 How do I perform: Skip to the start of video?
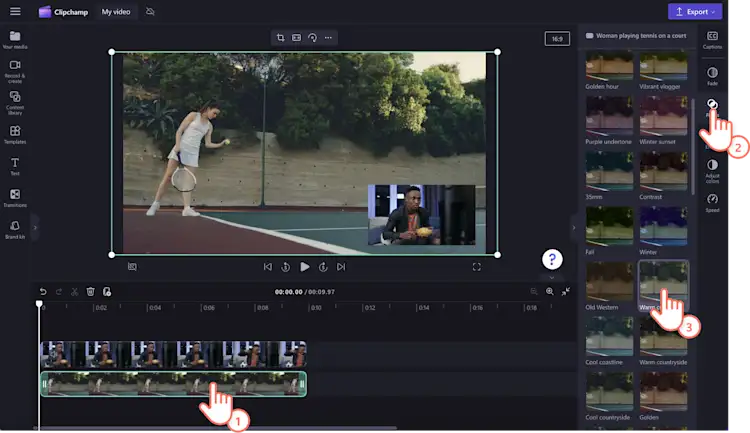click(268, 266)
